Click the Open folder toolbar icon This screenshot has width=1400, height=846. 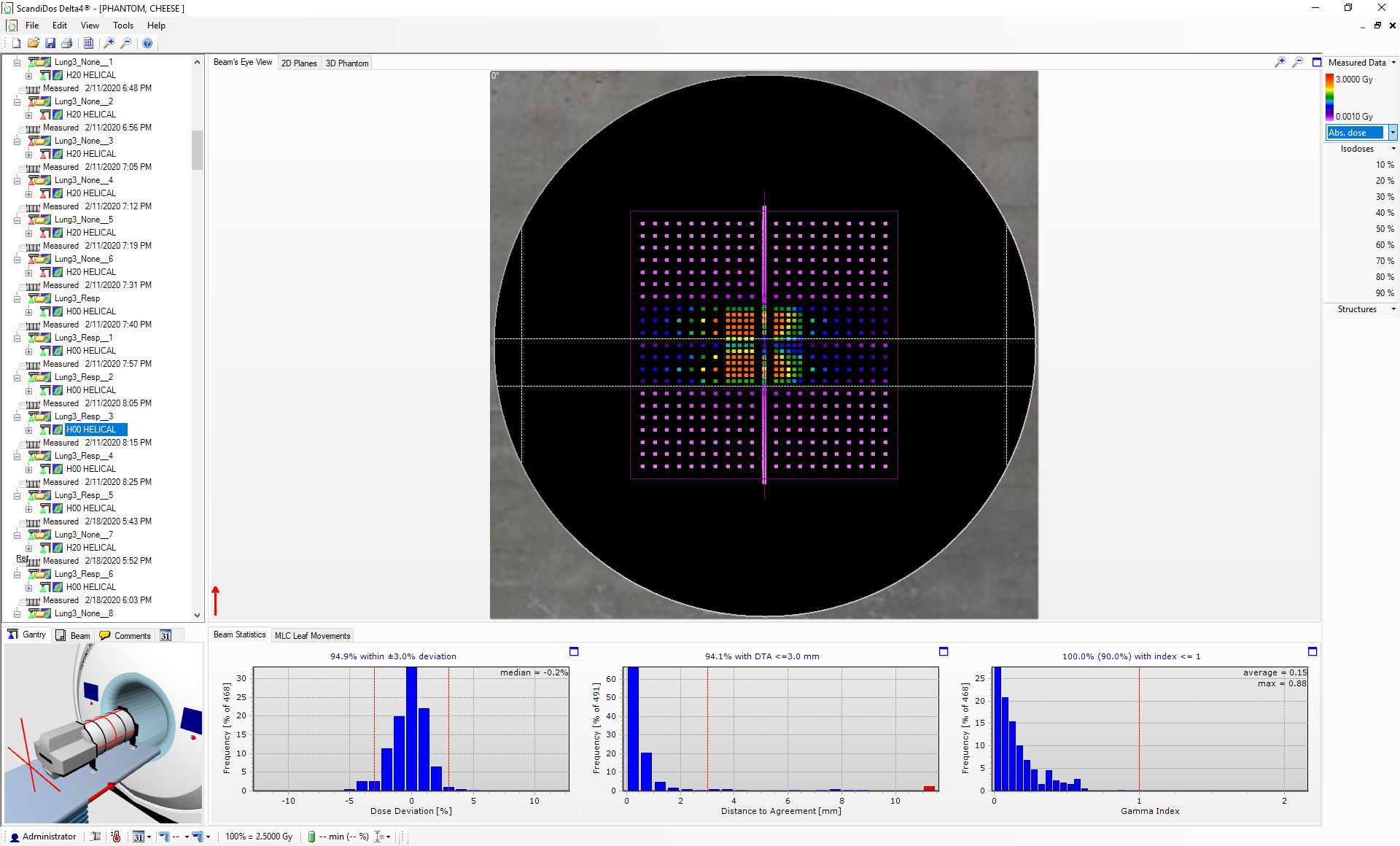tap(34, 43)
